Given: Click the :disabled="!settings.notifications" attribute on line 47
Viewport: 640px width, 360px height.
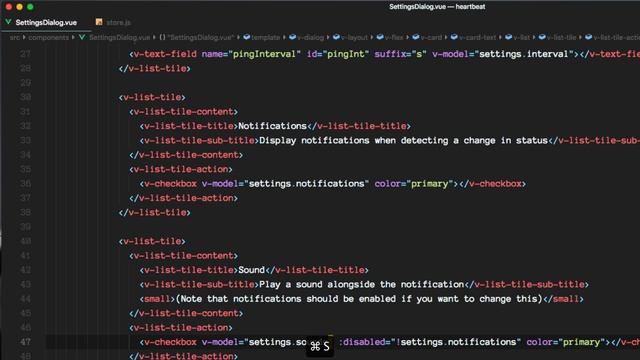Looking at the screenshot, I should click(x=430, y=342).
